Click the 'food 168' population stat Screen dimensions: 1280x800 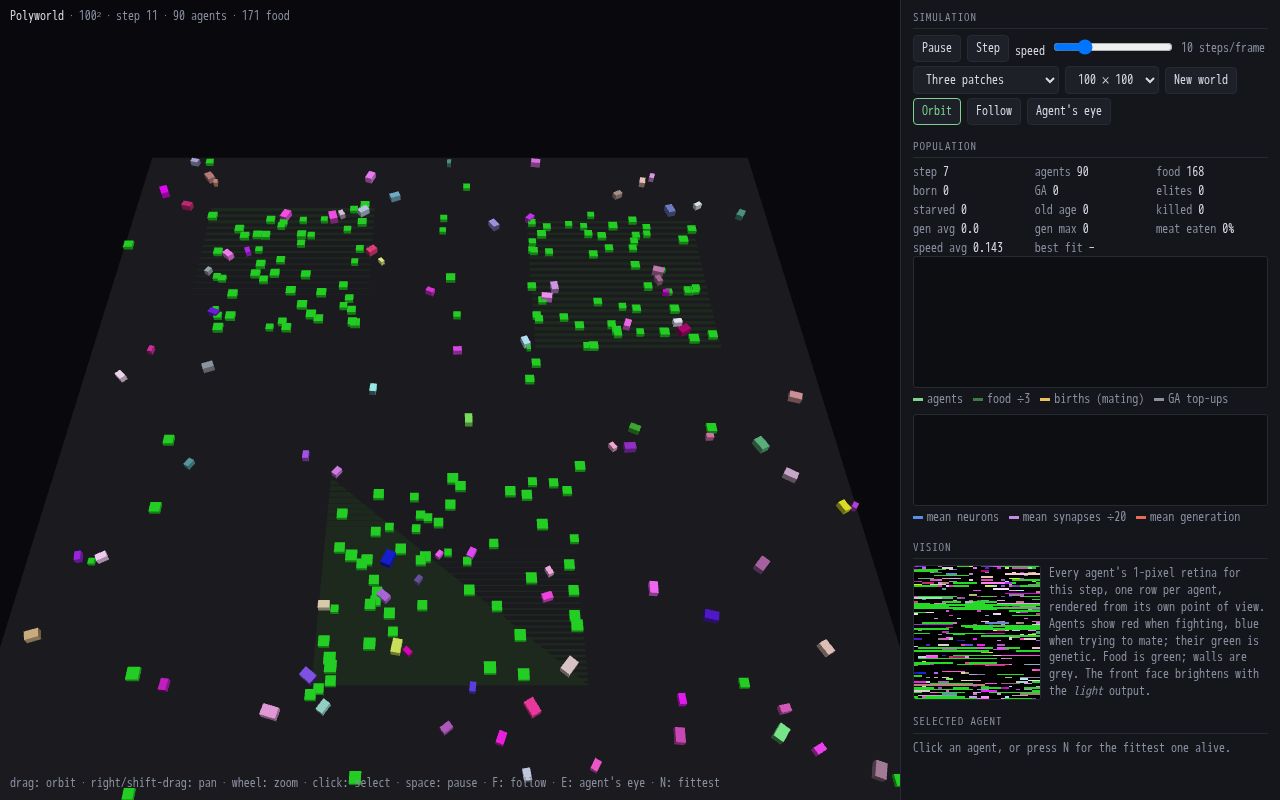1180,172
